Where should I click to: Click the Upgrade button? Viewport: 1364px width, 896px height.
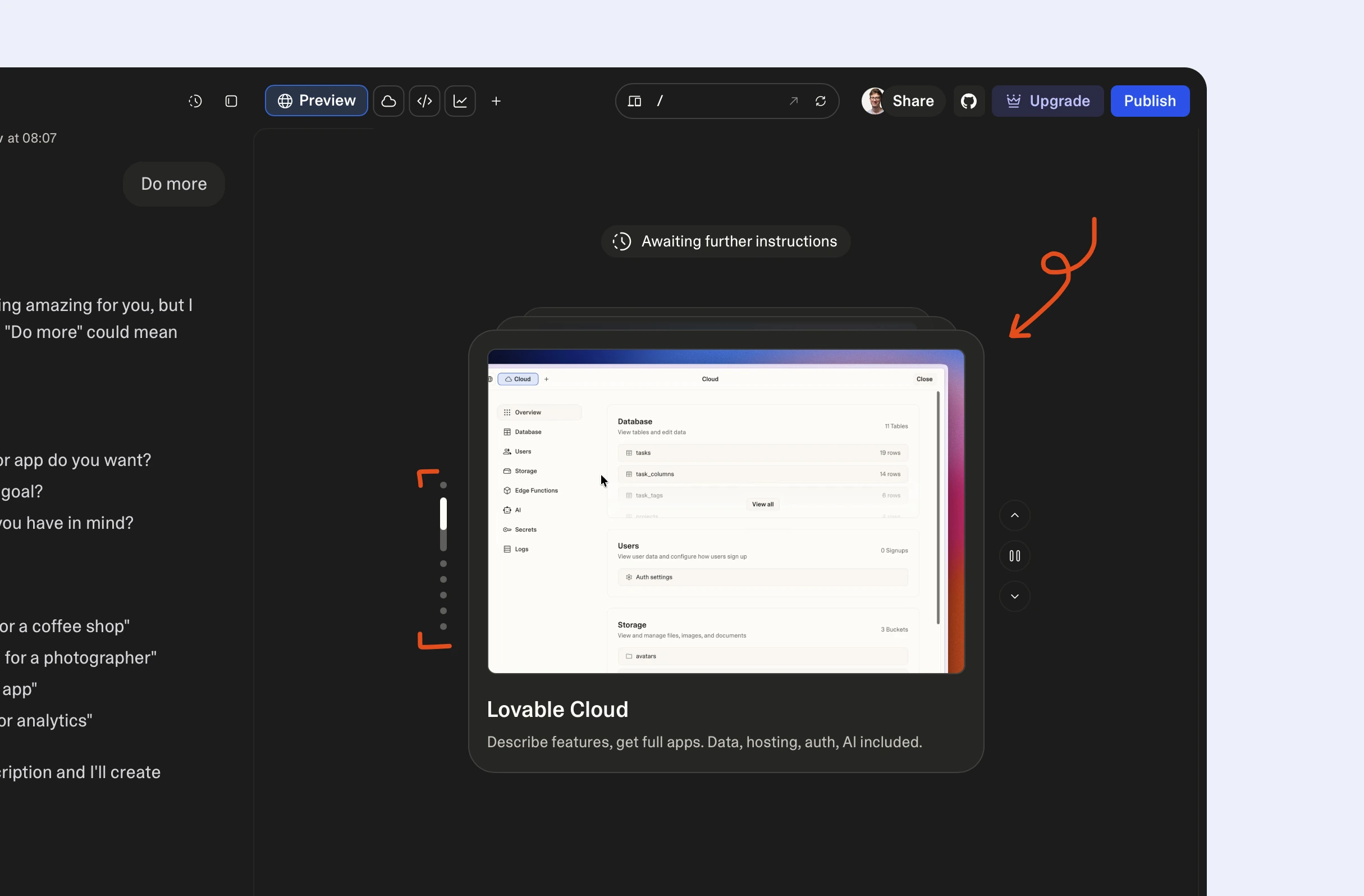tap(1048, 101)
